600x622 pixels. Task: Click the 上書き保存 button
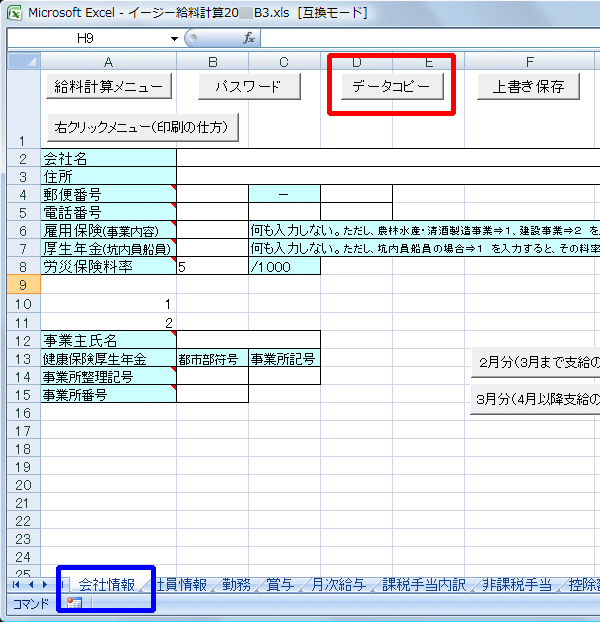coord(529,87)
